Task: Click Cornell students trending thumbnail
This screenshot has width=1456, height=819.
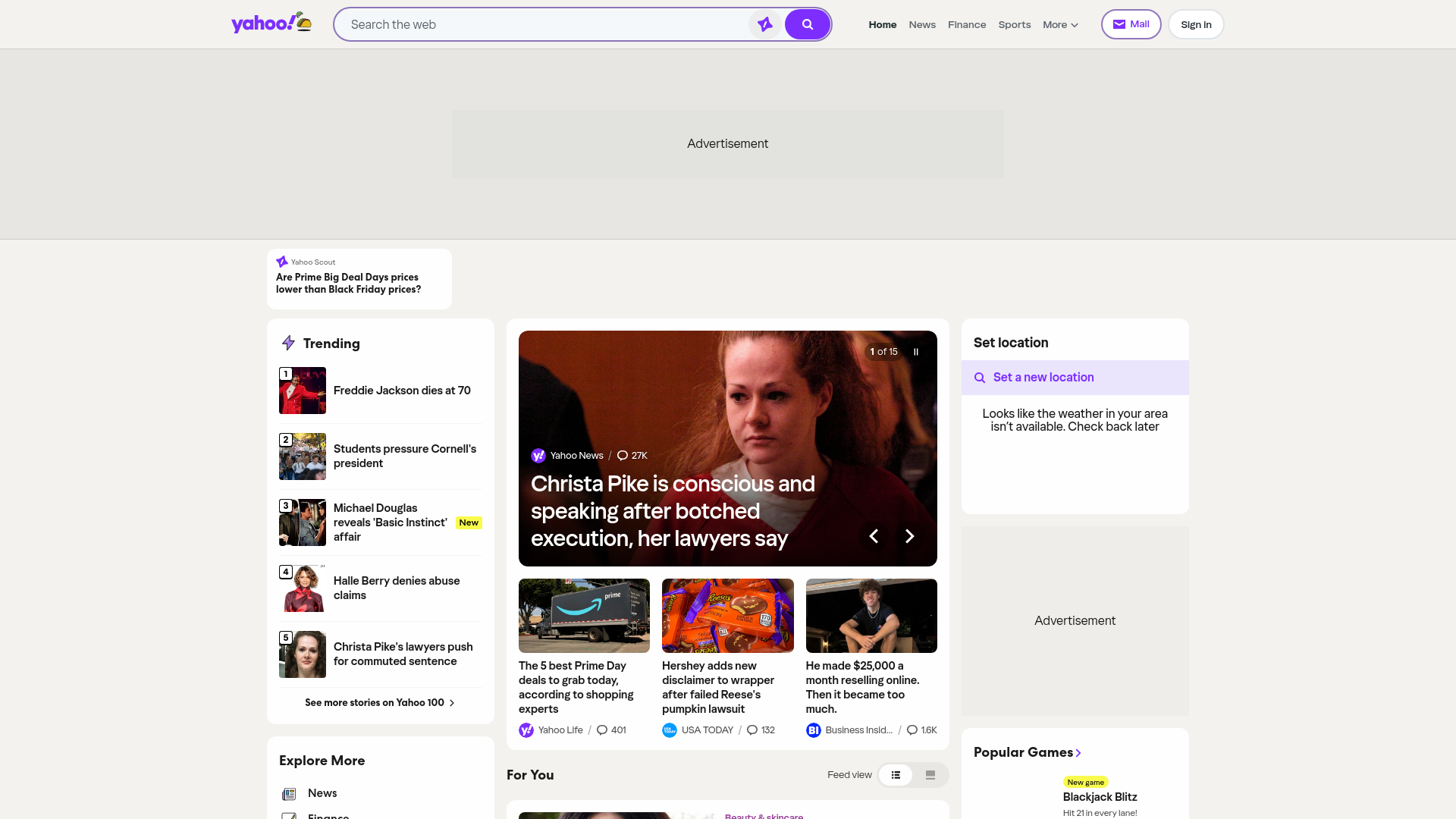Action: click(303, 457)
